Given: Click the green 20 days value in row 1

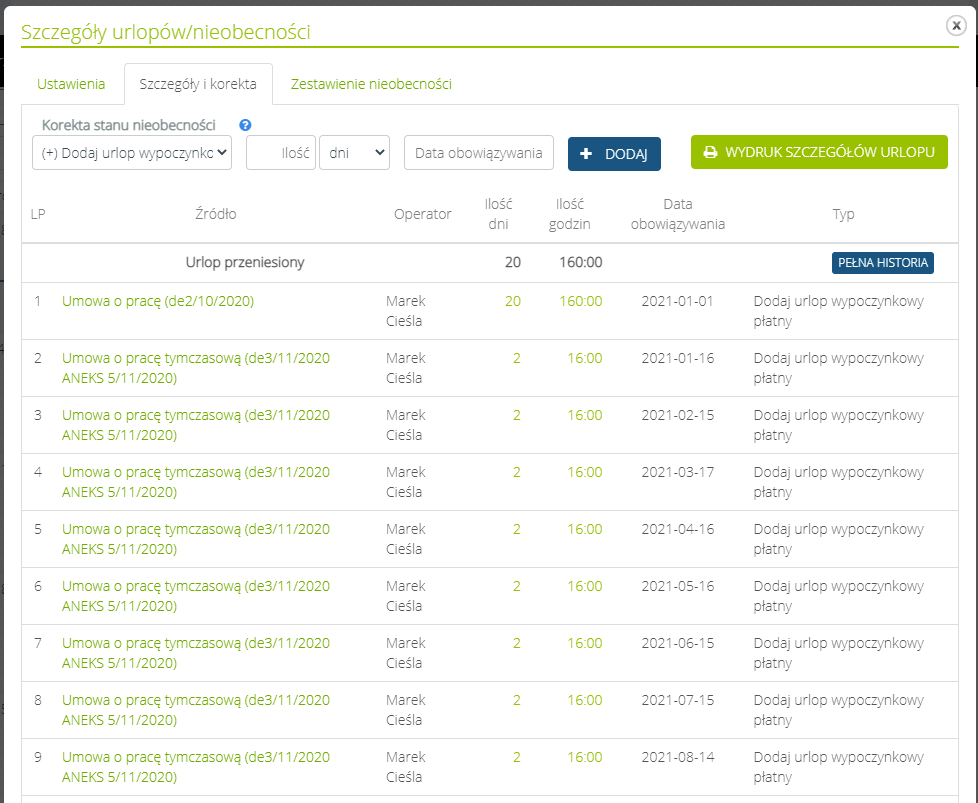Looking at the screenshot, I should (512, 301).
